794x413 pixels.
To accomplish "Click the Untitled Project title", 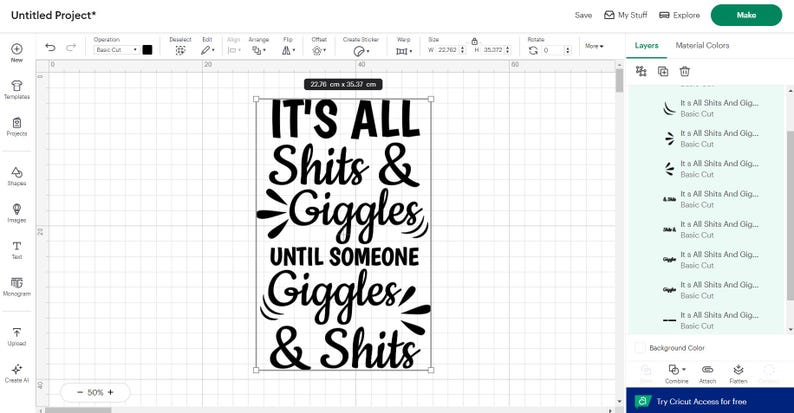I will [x=53, y=15].
